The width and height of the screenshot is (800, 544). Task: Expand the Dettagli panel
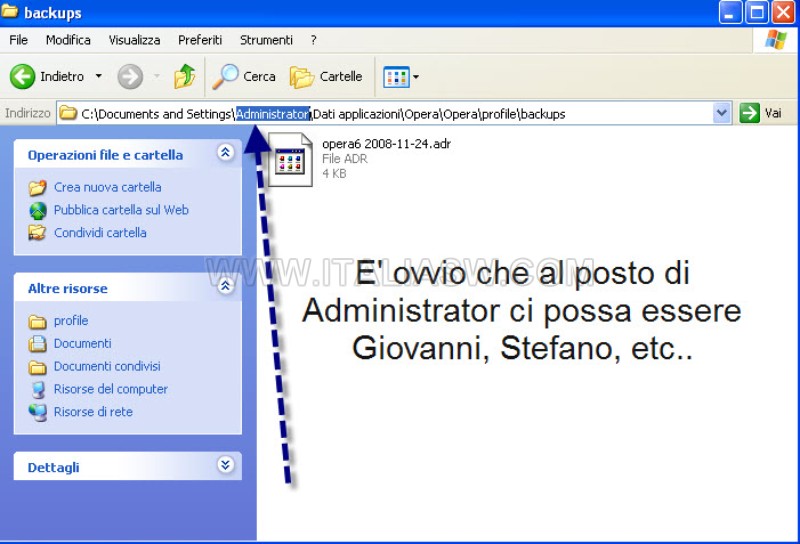225,466
